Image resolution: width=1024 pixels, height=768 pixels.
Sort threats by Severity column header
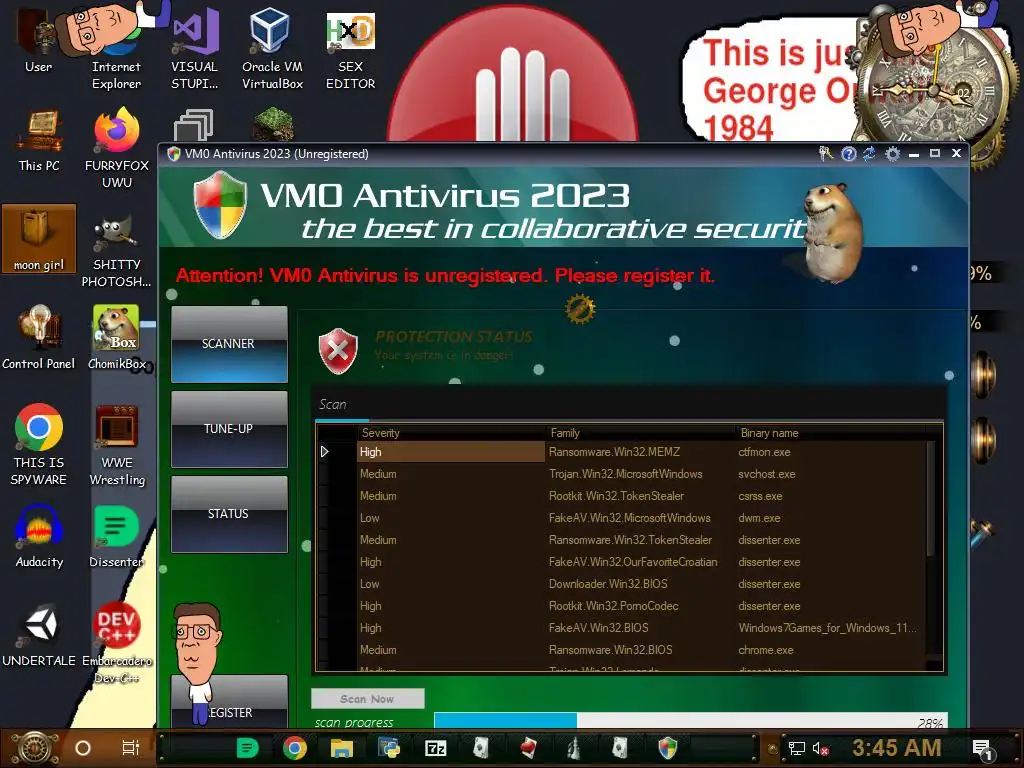coord(381,433)
